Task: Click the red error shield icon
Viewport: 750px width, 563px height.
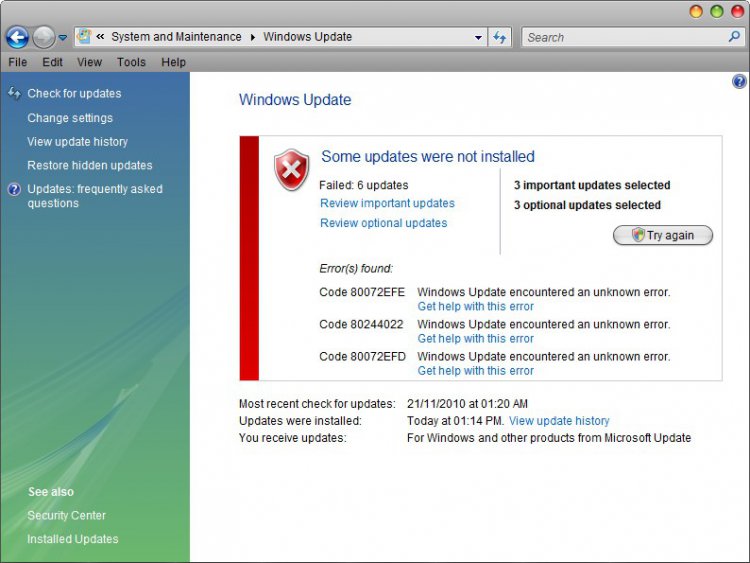Action: pyautogui.click(x=291, y=169)
